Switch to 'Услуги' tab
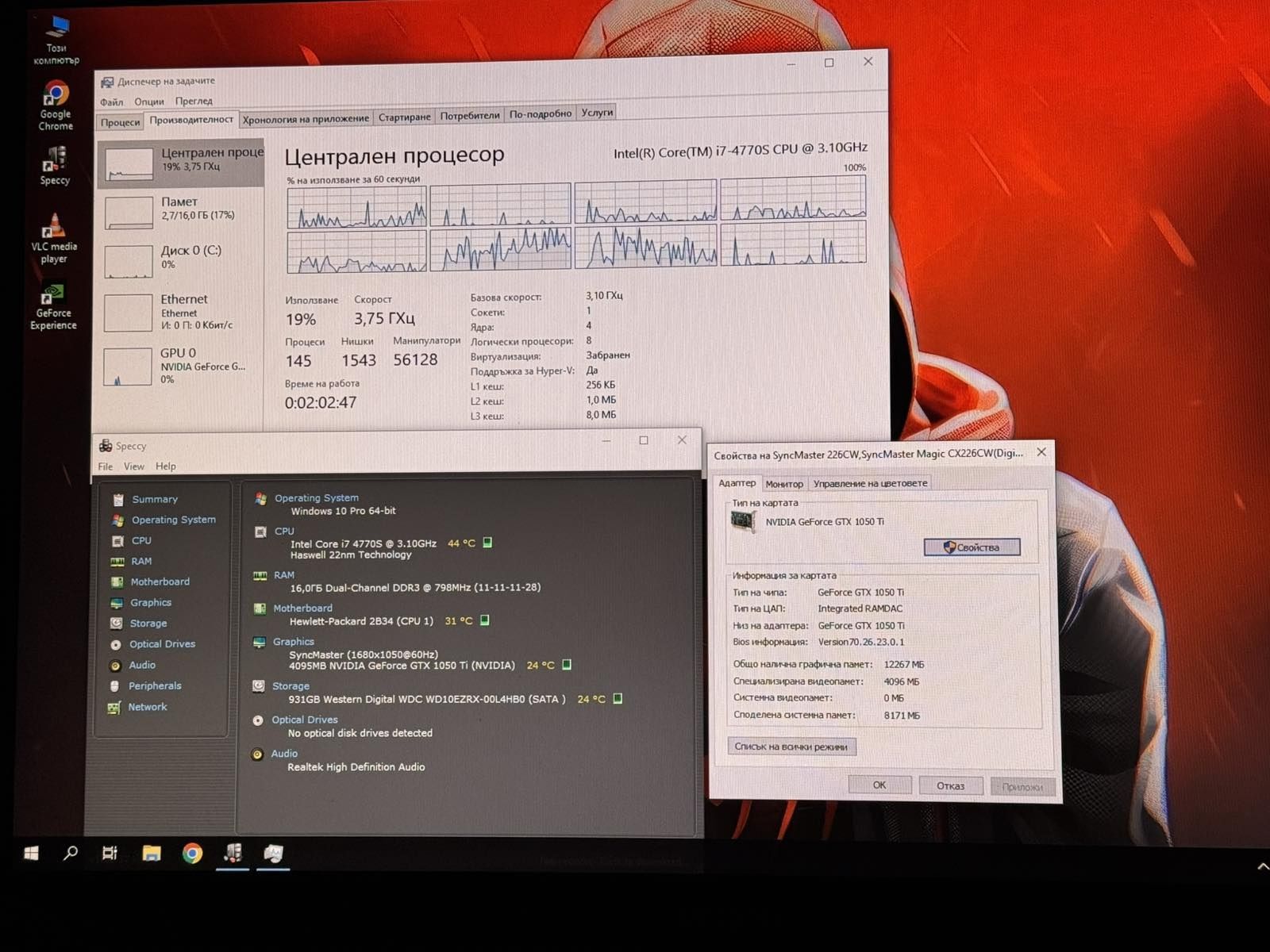Image resolution: width=1270 pixels, height=952 pixels. point(597,113)
